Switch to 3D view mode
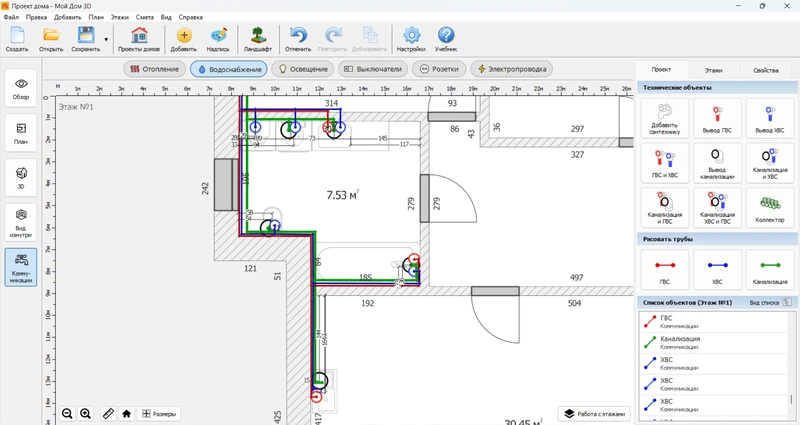The width and height of the screenshot is (800, 425). [x=21, y=178]
